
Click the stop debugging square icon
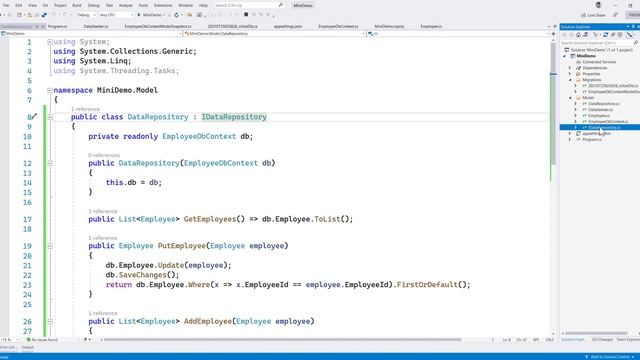pyautogui.click(x=246, y=15)
